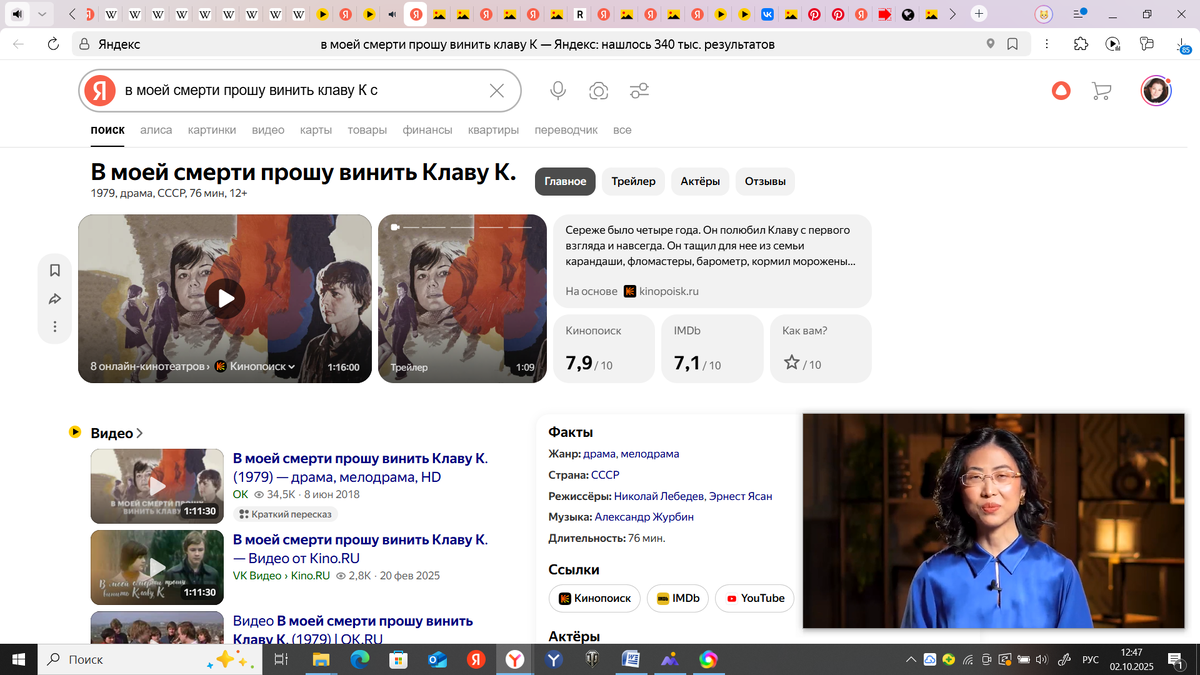The image size is (1200, 675).
Task: Expand the Кинопоиск online cinemas dropdown
Action: point(256,367)
